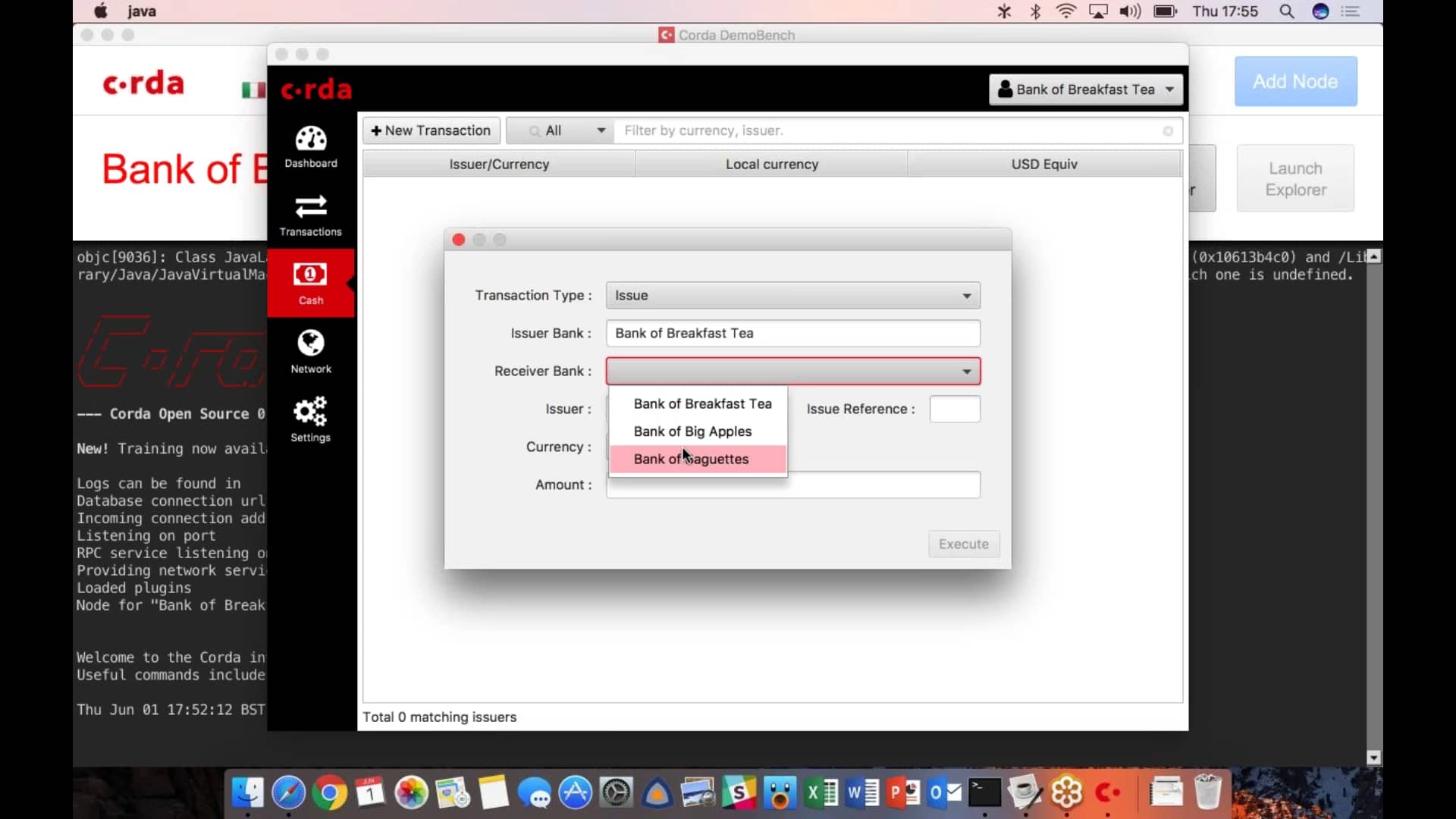
Task: Open Bank of Breakfast Tea identity dropdown
Action: (1086, 89)
